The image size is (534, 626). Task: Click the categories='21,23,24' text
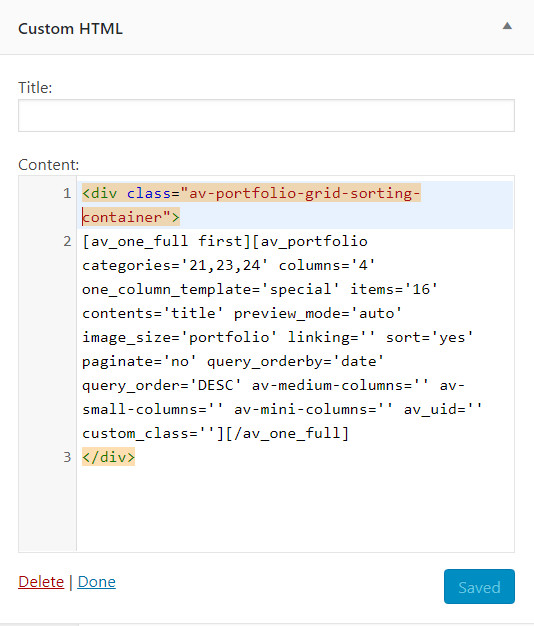175,265
